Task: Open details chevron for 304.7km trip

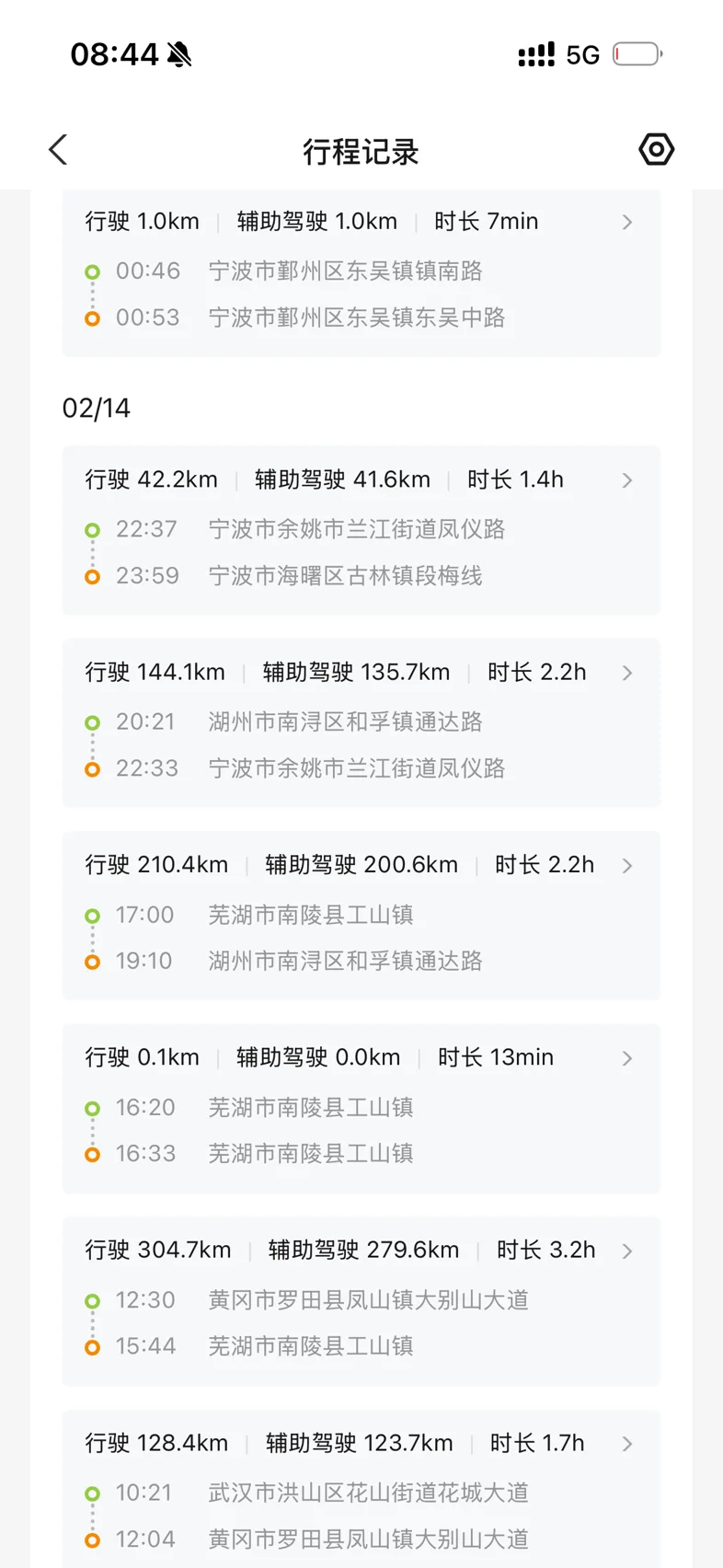Action: click(x=627, y=1251)
